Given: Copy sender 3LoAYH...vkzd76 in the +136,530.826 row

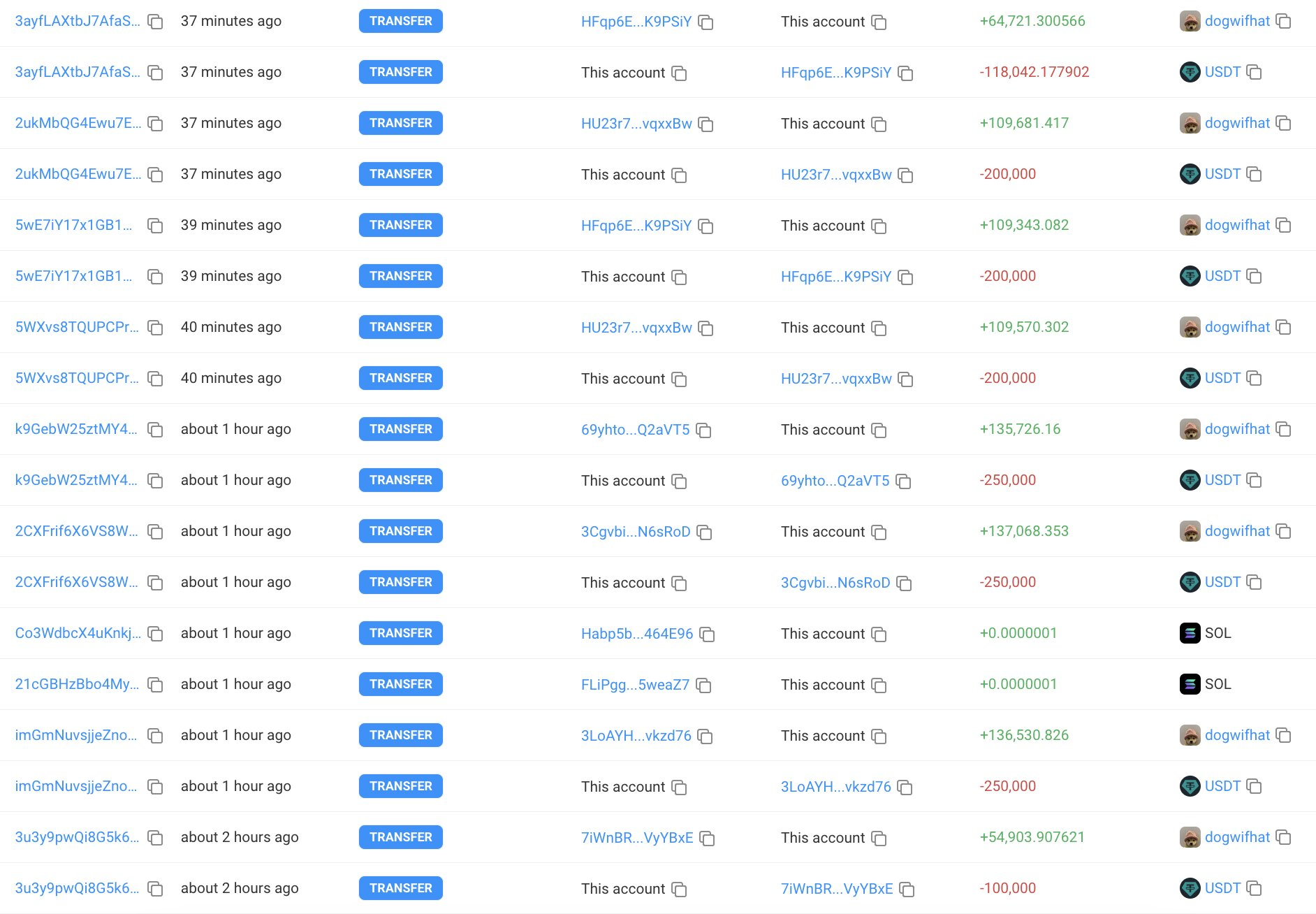Looking at the screenshot, I should [705, 737].
